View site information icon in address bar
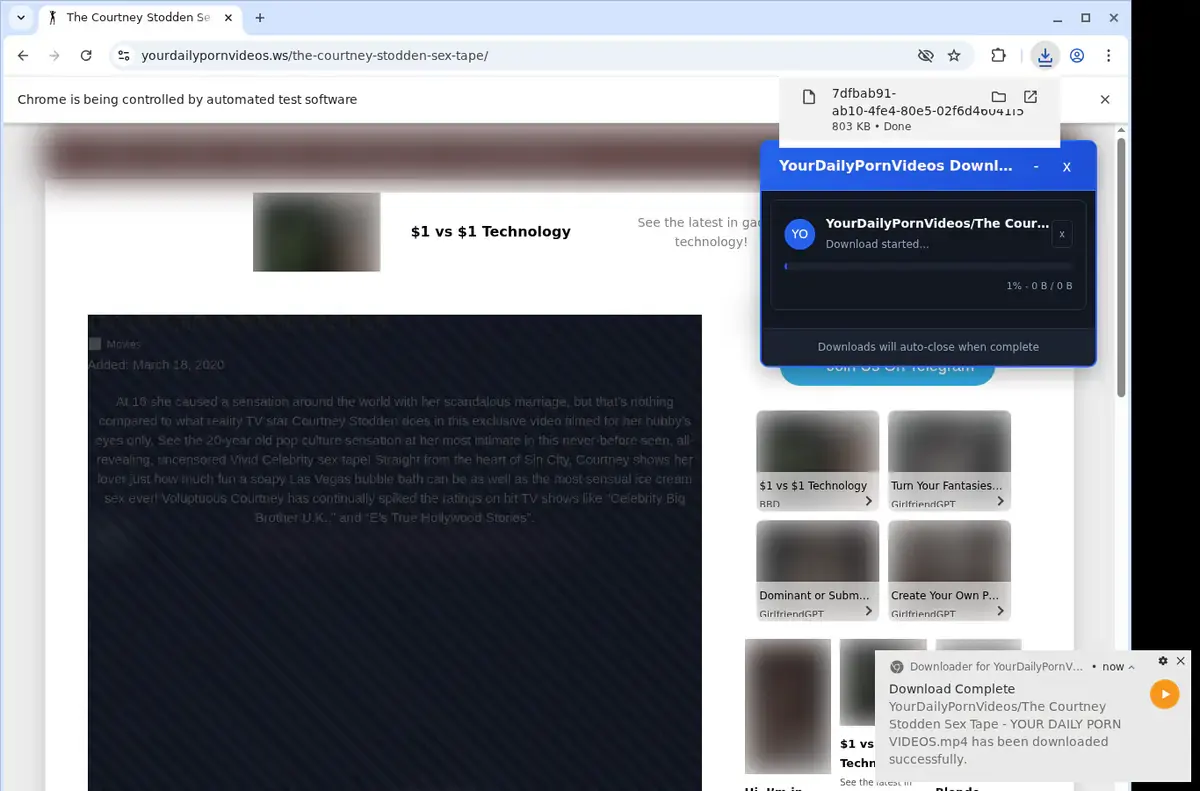Screen dimensions: 1200x791 coord(123,56)
